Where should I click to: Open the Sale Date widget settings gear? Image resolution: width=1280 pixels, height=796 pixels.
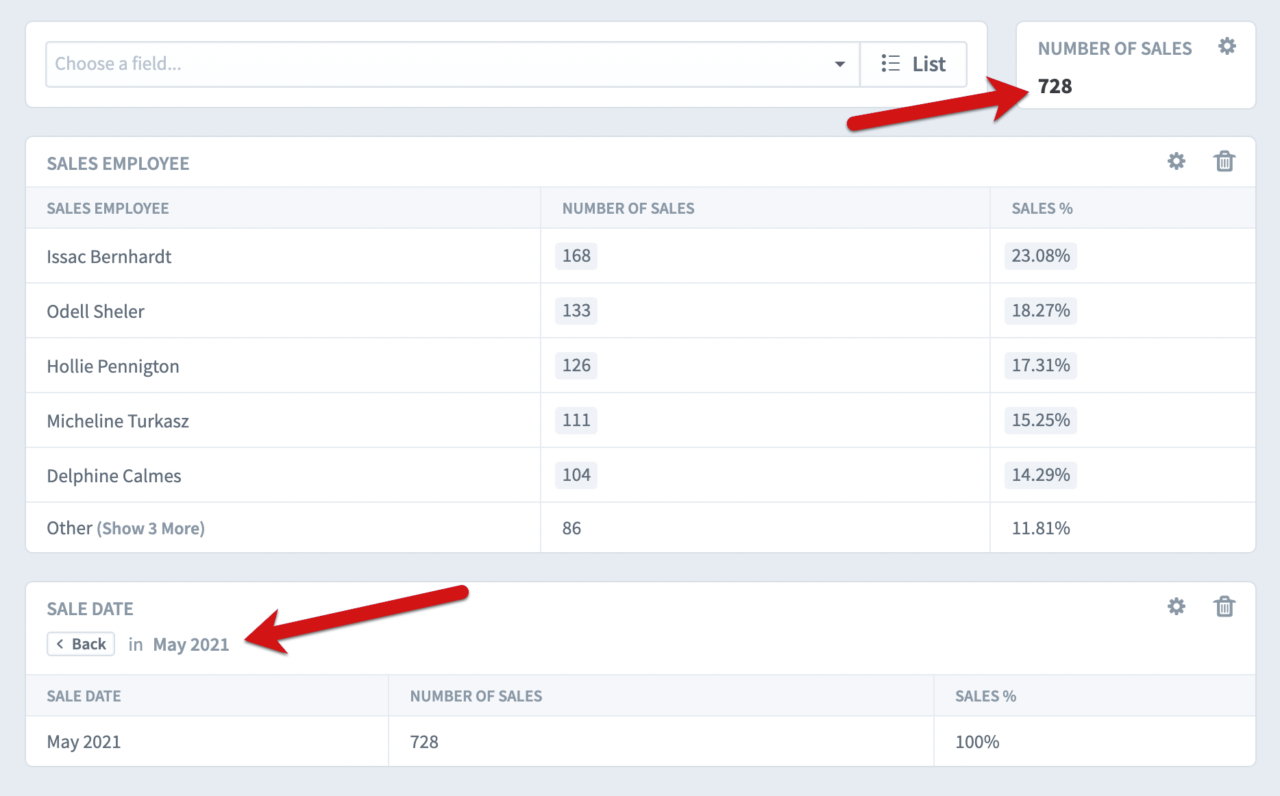(1176, 606)
